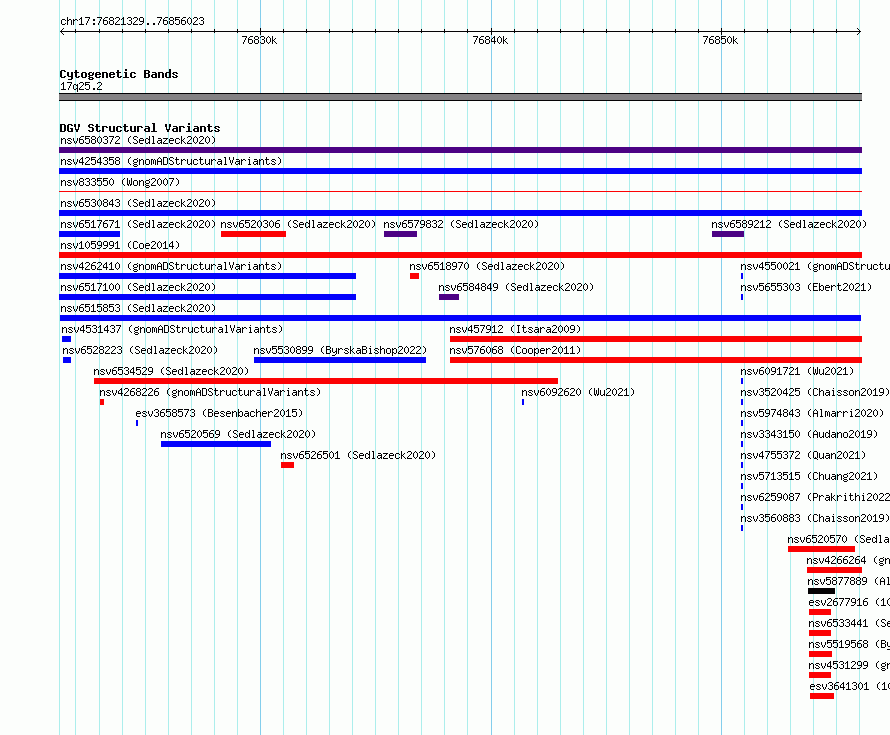The image size is (890, 735).
Task: Open nsv4550021 variant label
Action: 815,266
